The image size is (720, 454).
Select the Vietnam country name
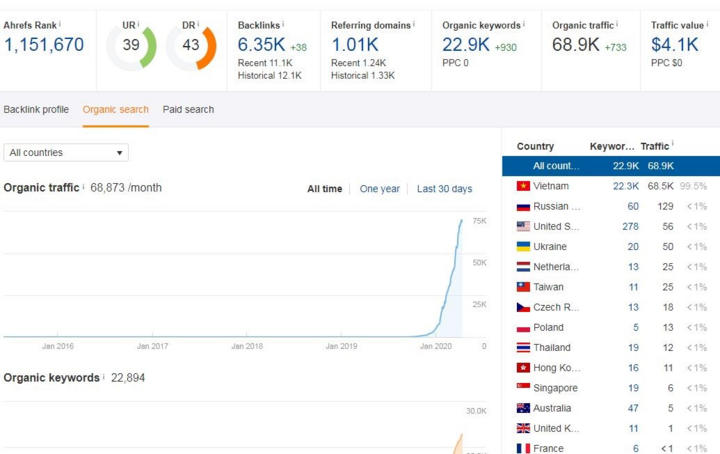click(551, 186)
